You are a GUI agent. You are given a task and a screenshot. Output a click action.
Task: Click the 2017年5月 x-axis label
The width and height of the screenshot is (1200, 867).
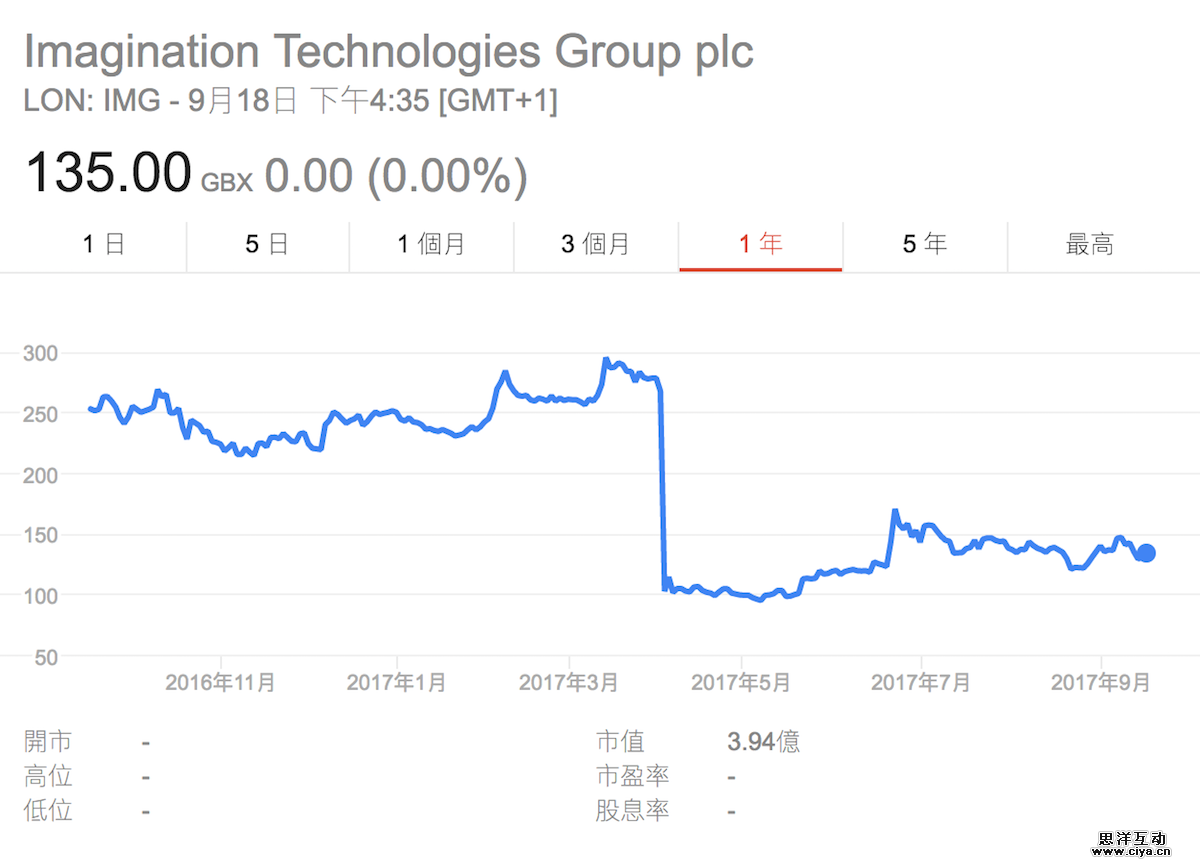pos(741,683)
